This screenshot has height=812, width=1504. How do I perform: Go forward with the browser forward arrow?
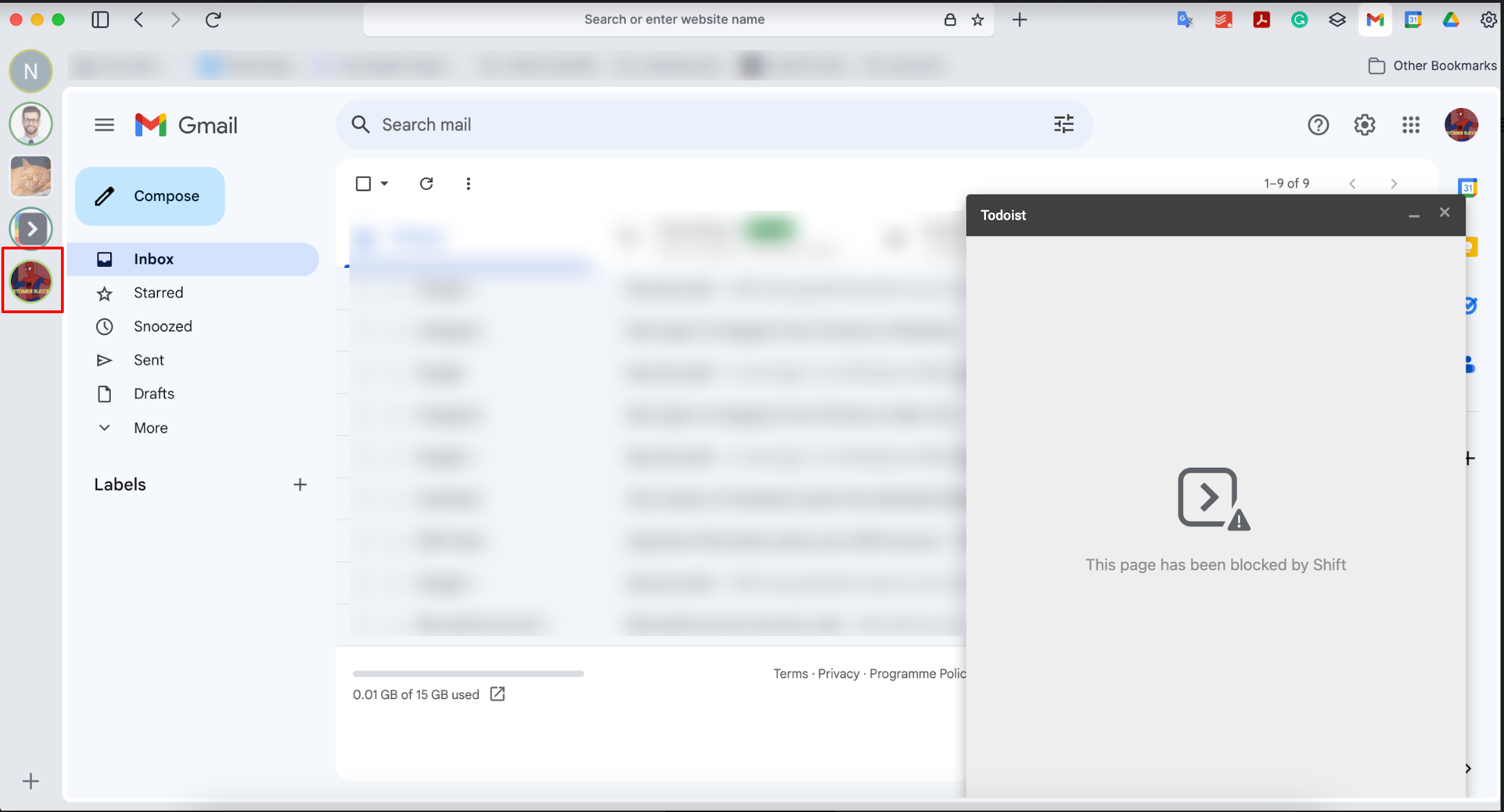click(175, 19)
